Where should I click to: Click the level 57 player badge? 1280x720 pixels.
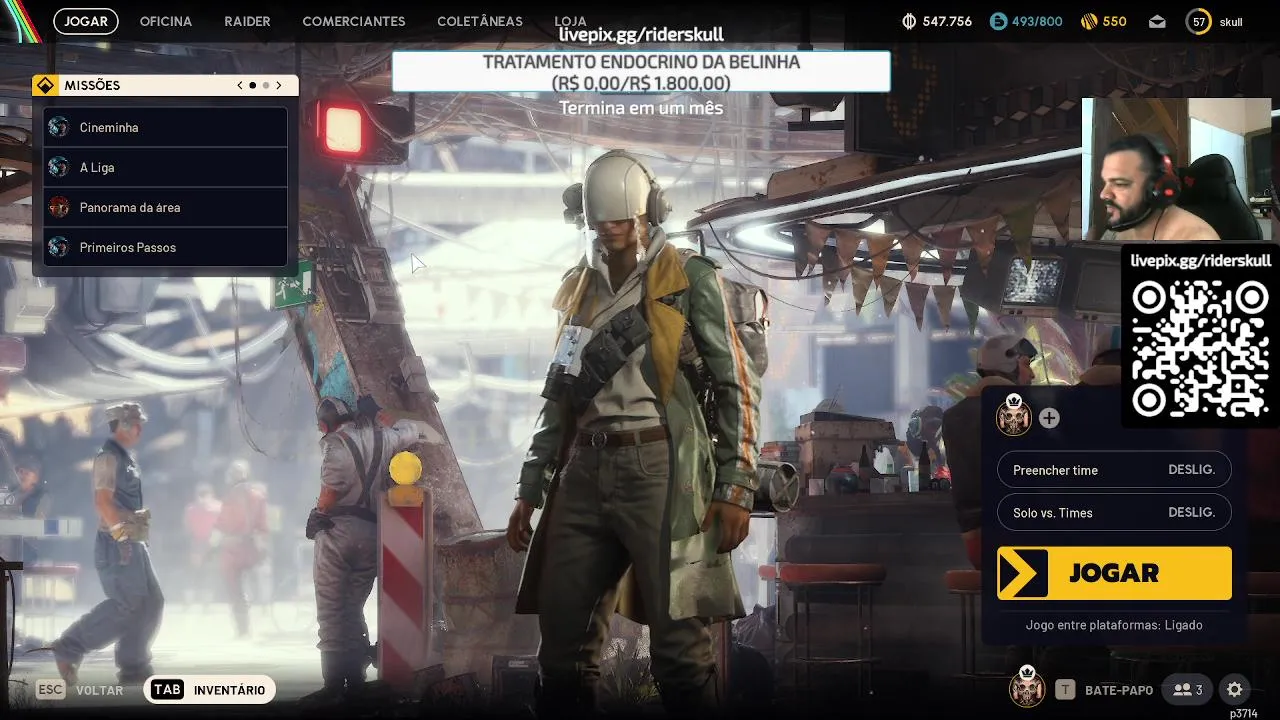coord(1198,21)
